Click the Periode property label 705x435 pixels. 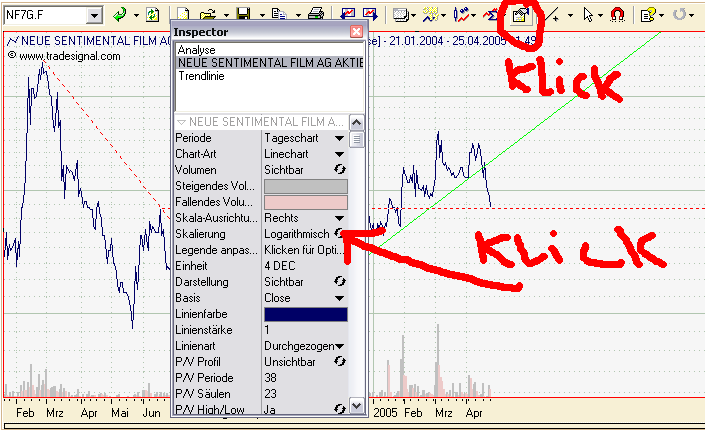[193, 138]
